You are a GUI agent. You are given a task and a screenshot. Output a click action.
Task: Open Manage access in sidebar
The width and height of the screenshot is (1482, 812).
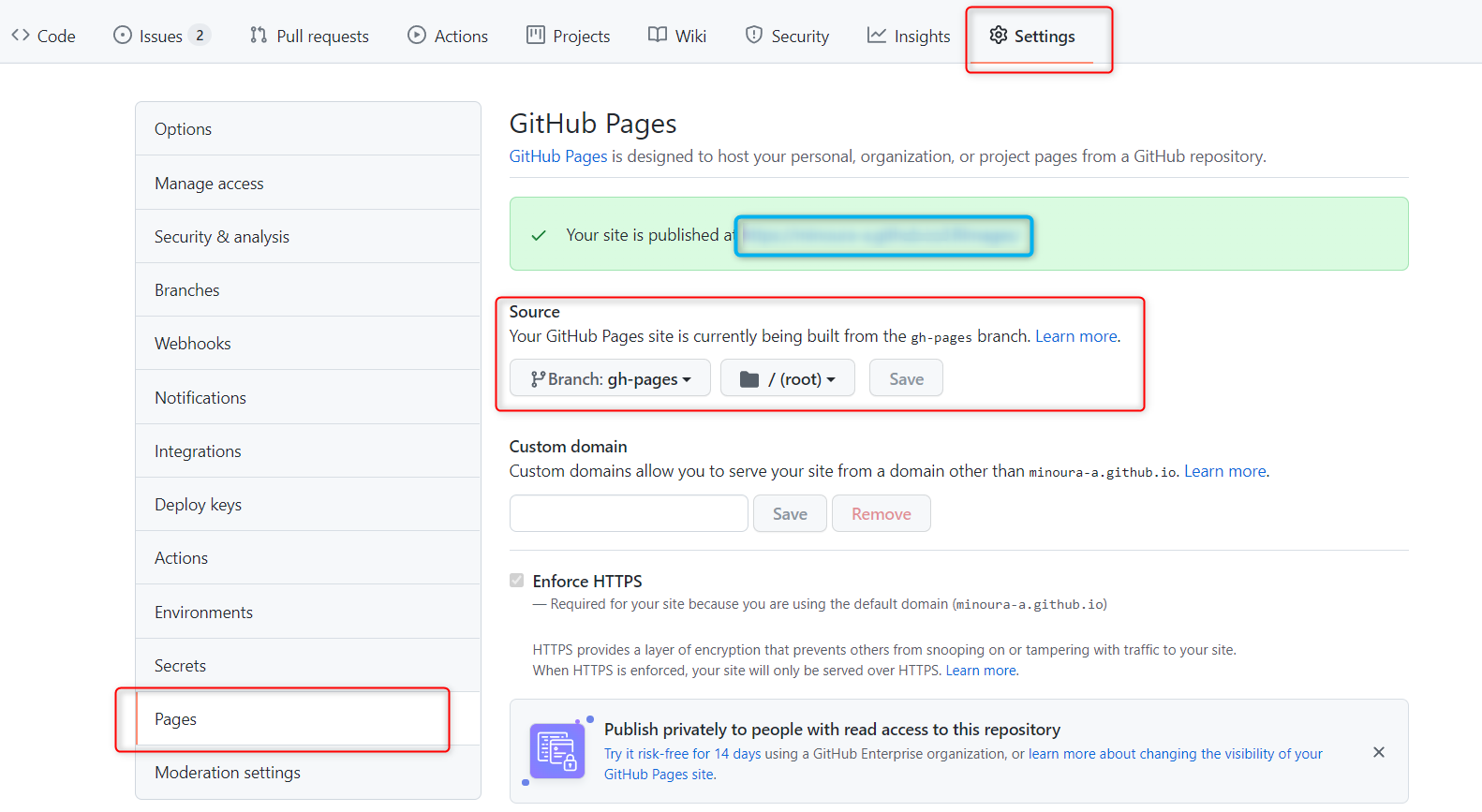(x=308, y=184)
